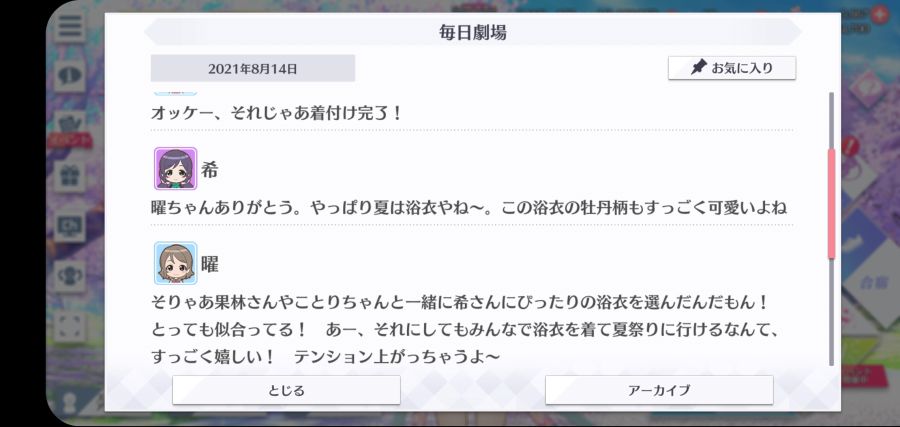The width and height of the screenshot is (900, 427).
Task: Click Nozomi's purple avatar thumbnail
Action: click(176, 169)
